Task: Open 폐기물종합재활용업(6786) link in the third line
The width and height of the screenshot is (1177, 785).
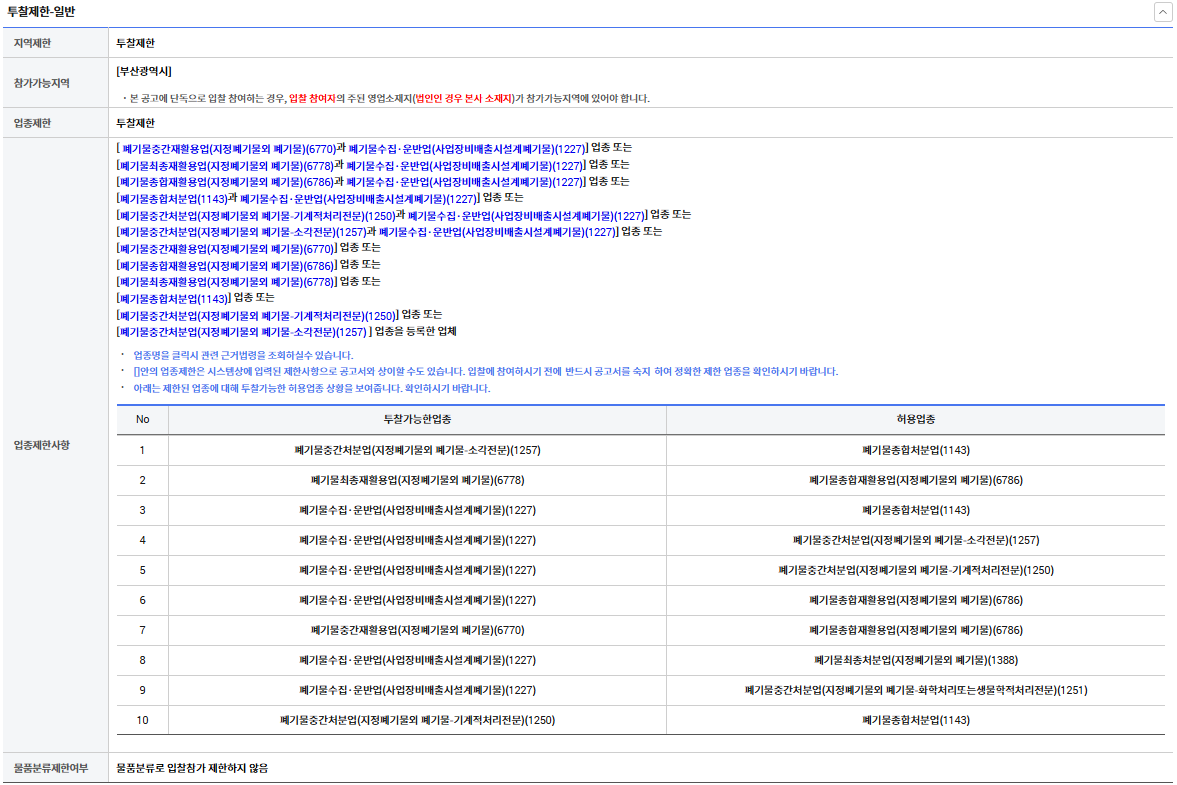Action: coord(225,182)
